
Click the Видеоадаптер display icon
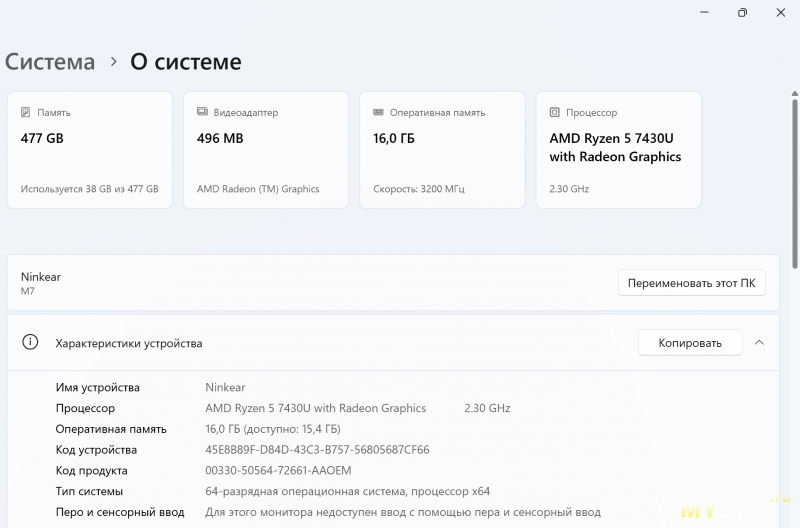202,113
